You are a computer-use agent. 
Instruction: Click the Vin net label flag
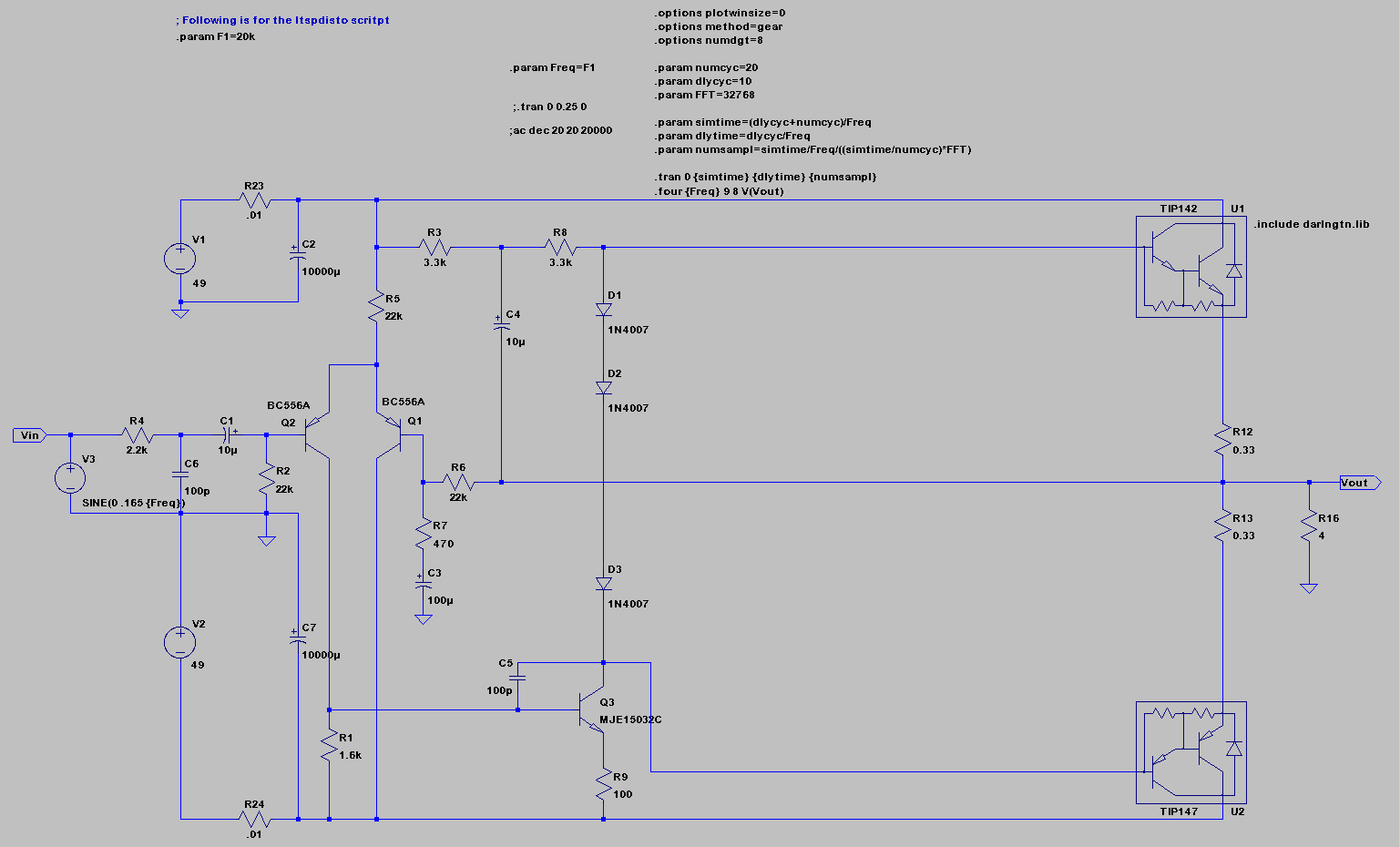(30, 435)
